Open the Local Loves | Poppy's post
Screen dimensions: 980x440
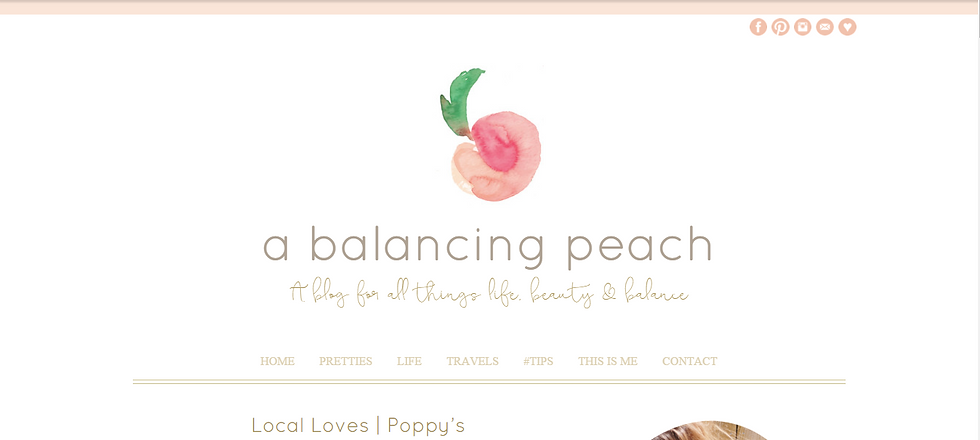click(358, 426)
